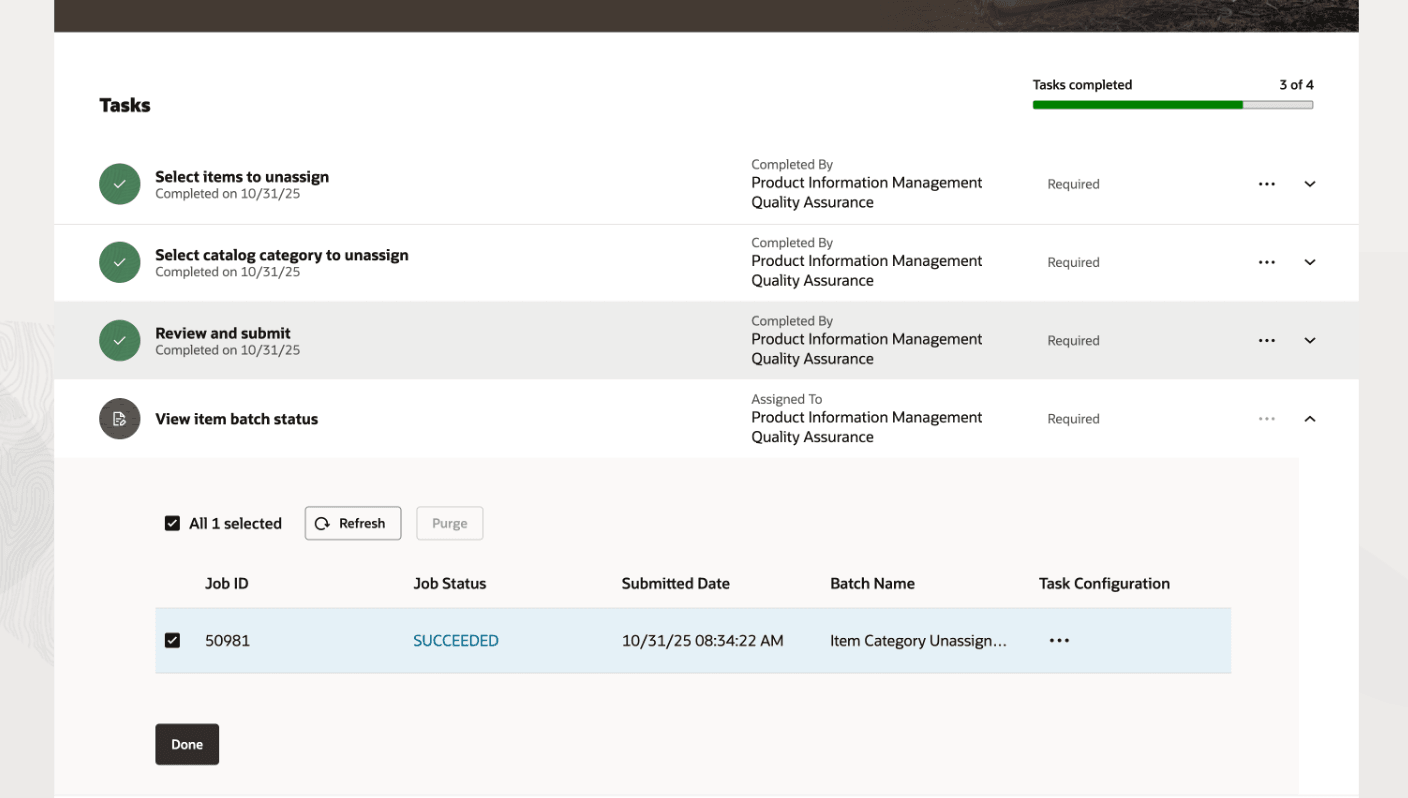Collapse the "View item batch status" section

[x=1309, y=418]
